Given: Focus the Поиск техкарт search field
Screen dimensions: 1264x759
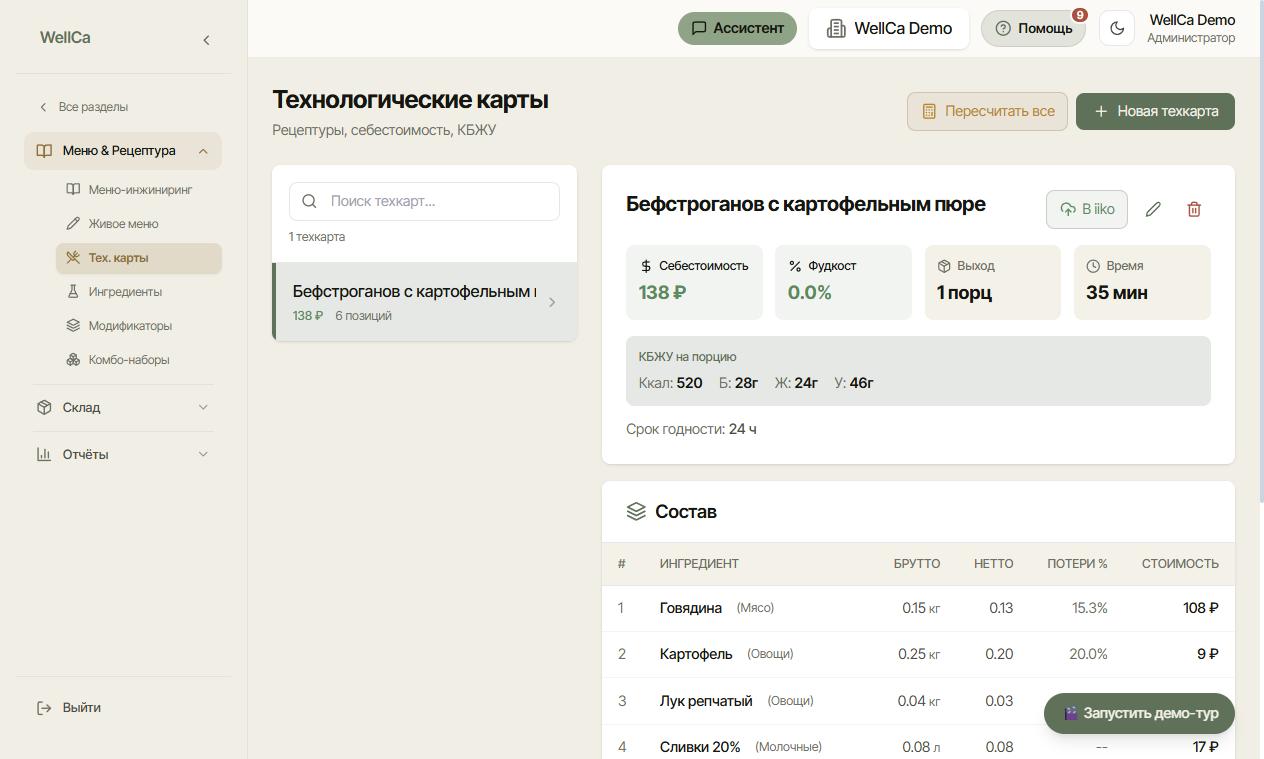Looking at the screenshot, I should [424, 201].
